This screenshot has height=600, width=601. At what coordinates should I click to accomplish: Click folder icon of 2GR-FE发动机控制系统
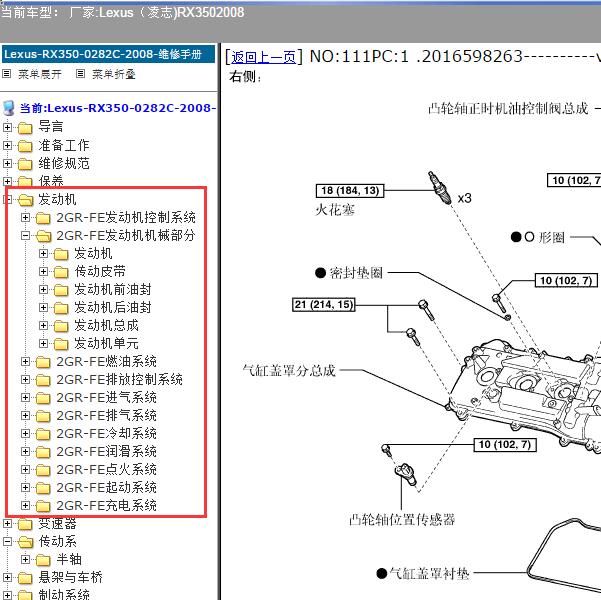tap(43, 218)
